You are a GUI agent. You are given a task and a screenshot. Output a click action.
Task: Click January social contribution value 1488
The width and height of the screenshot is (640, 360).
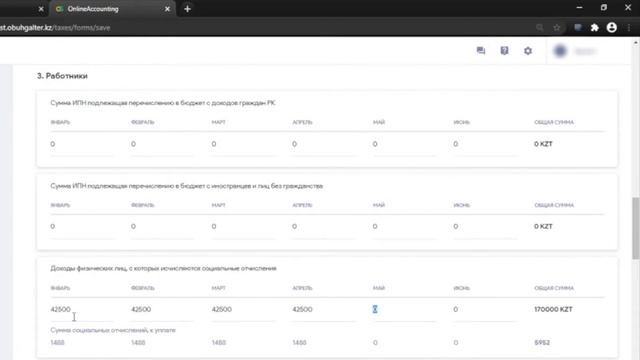pos(58,342)
